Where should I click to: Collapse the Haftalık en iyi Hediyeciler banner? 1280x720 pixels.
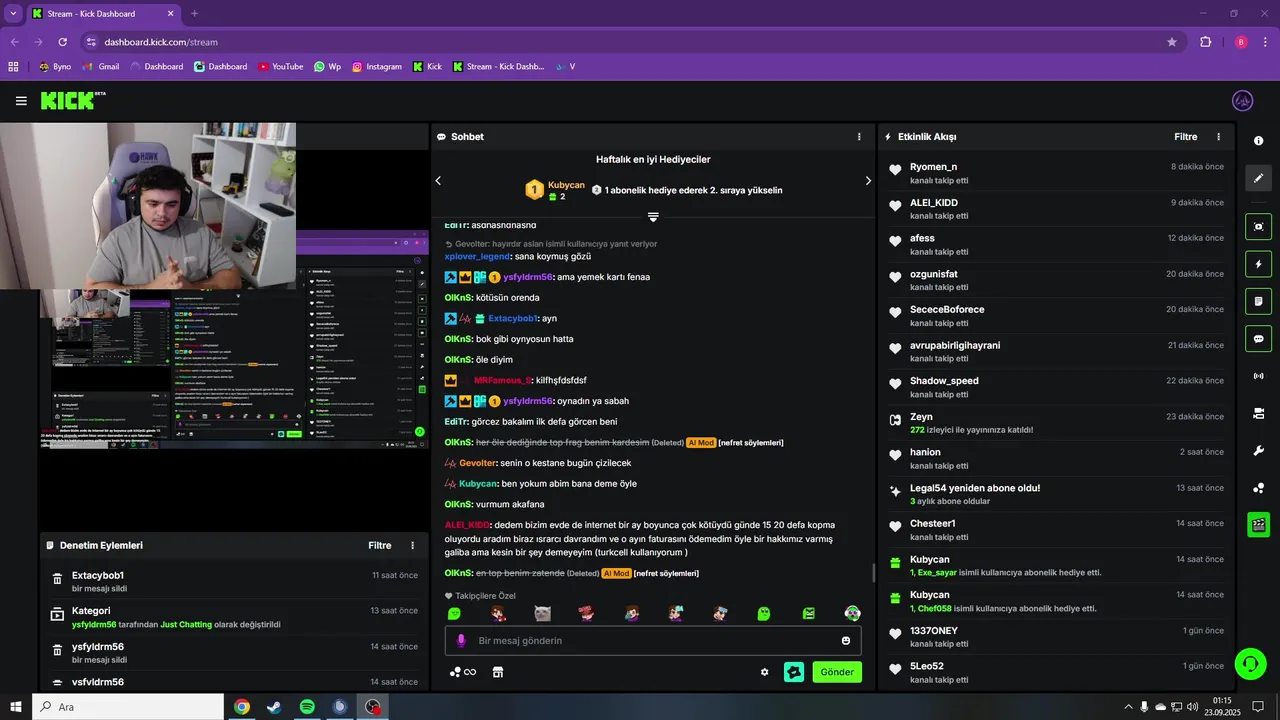pyautogui.click(x=653, y=217)
